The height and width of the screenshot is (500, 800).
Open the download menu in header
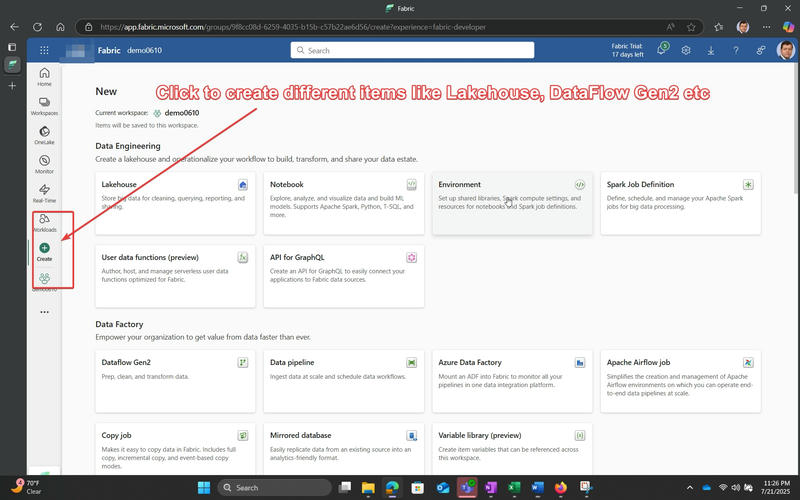711,50
